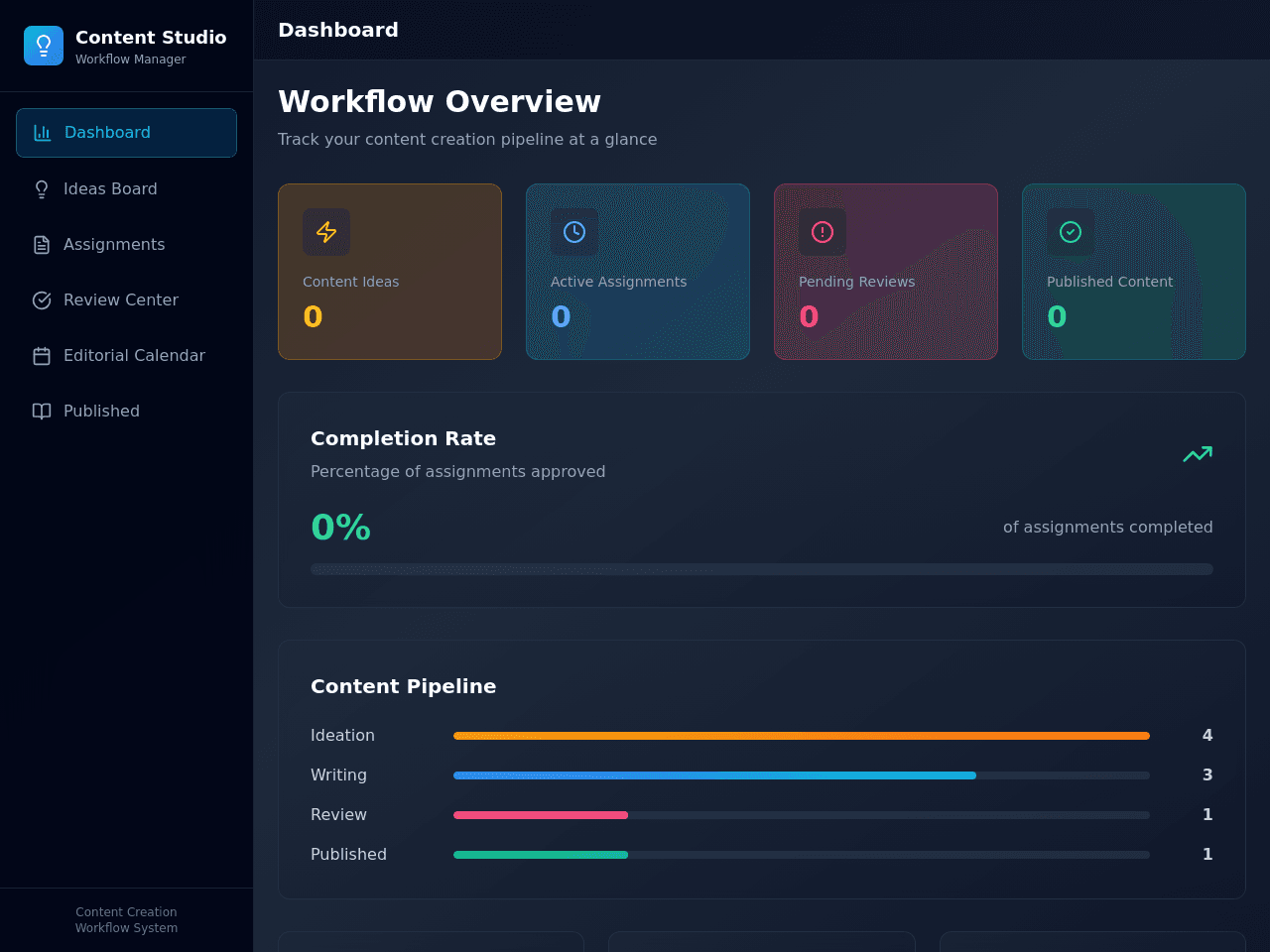Screen dimensions: 1270x952
Task: Click the Review pipeline label
Action: pos(338,815)
